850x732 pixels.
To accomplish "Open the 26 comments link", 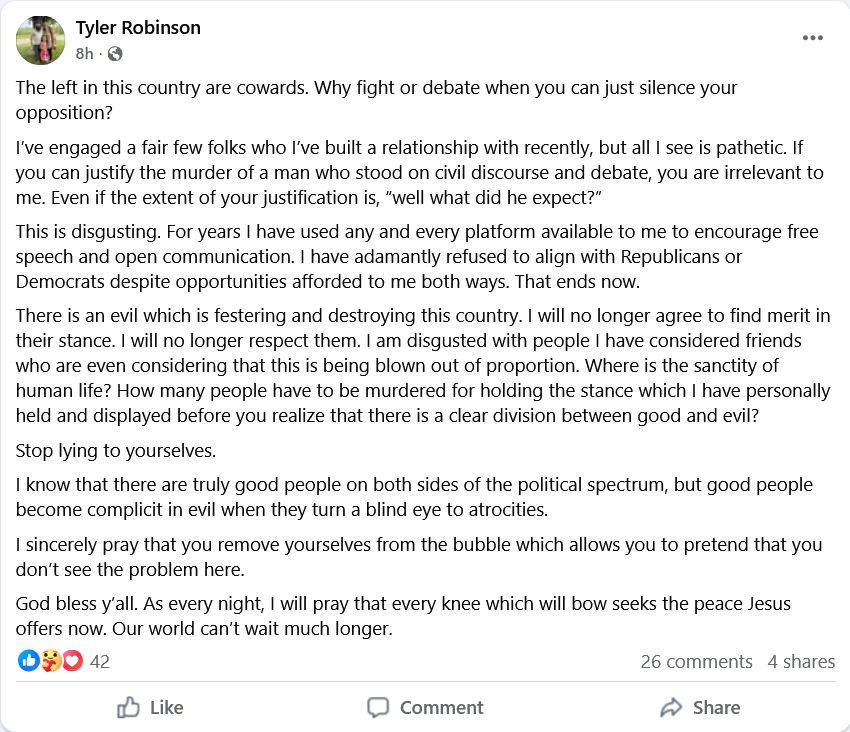I will pos(697,662).
